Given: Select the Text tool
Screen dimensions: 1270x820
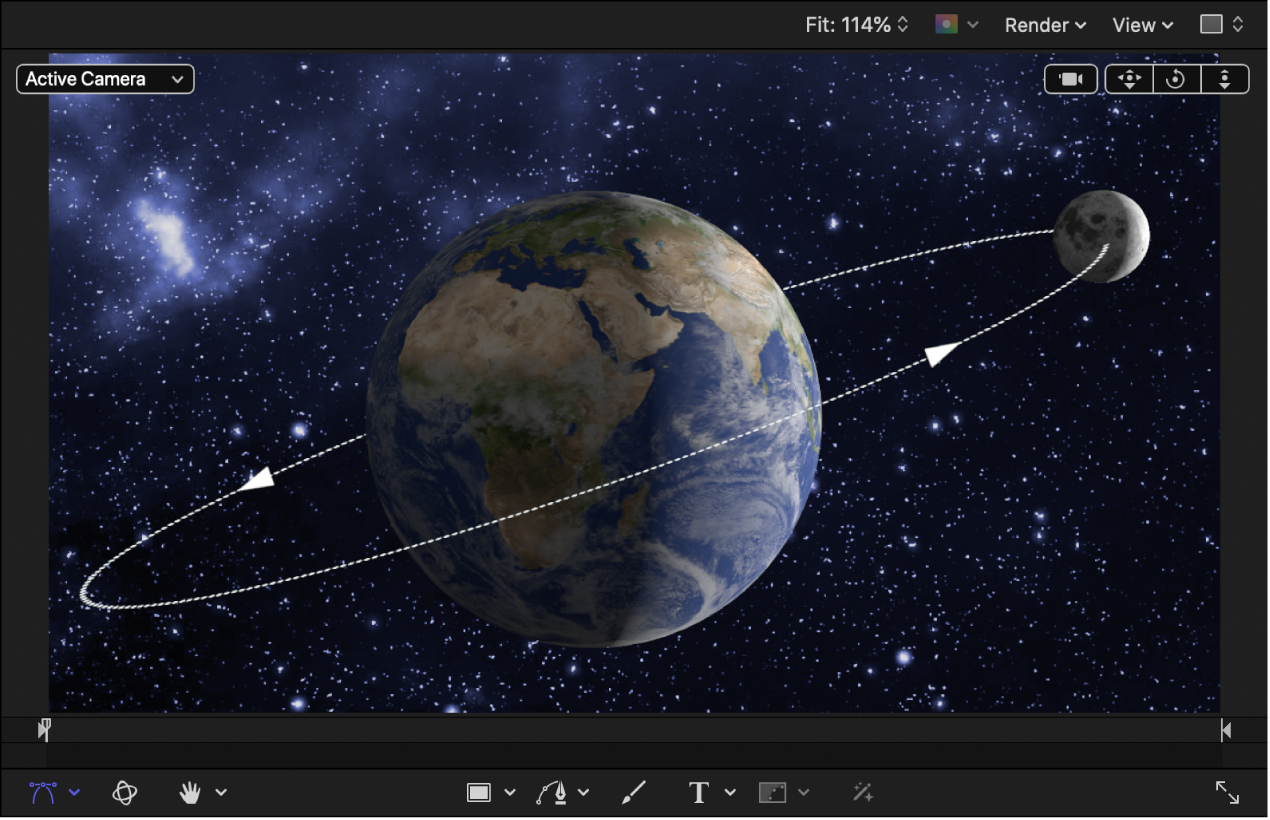Looking at the screenshot, I should (x=697, y=792).
